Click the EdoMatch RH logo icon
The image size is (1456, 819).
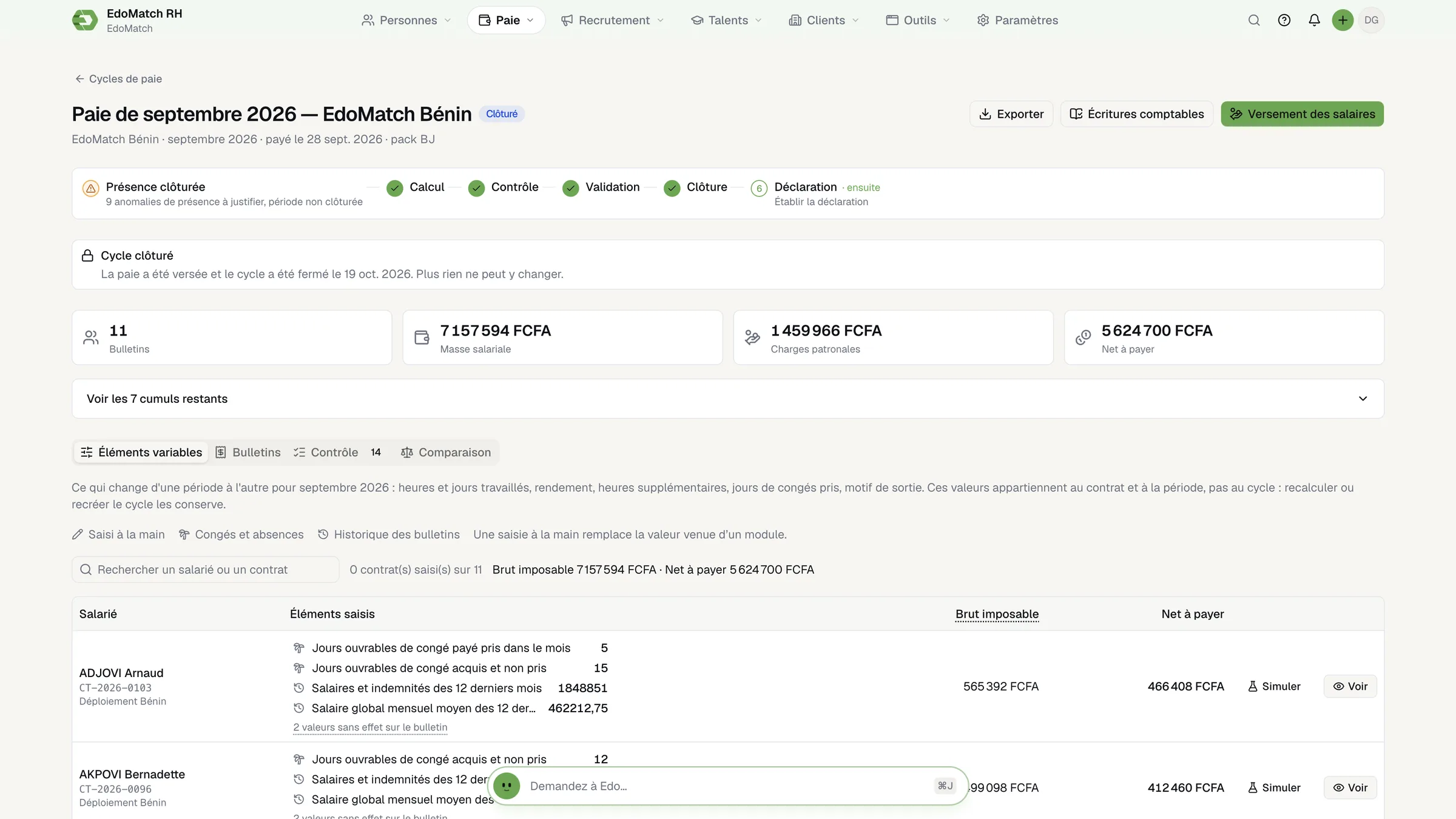85,20
